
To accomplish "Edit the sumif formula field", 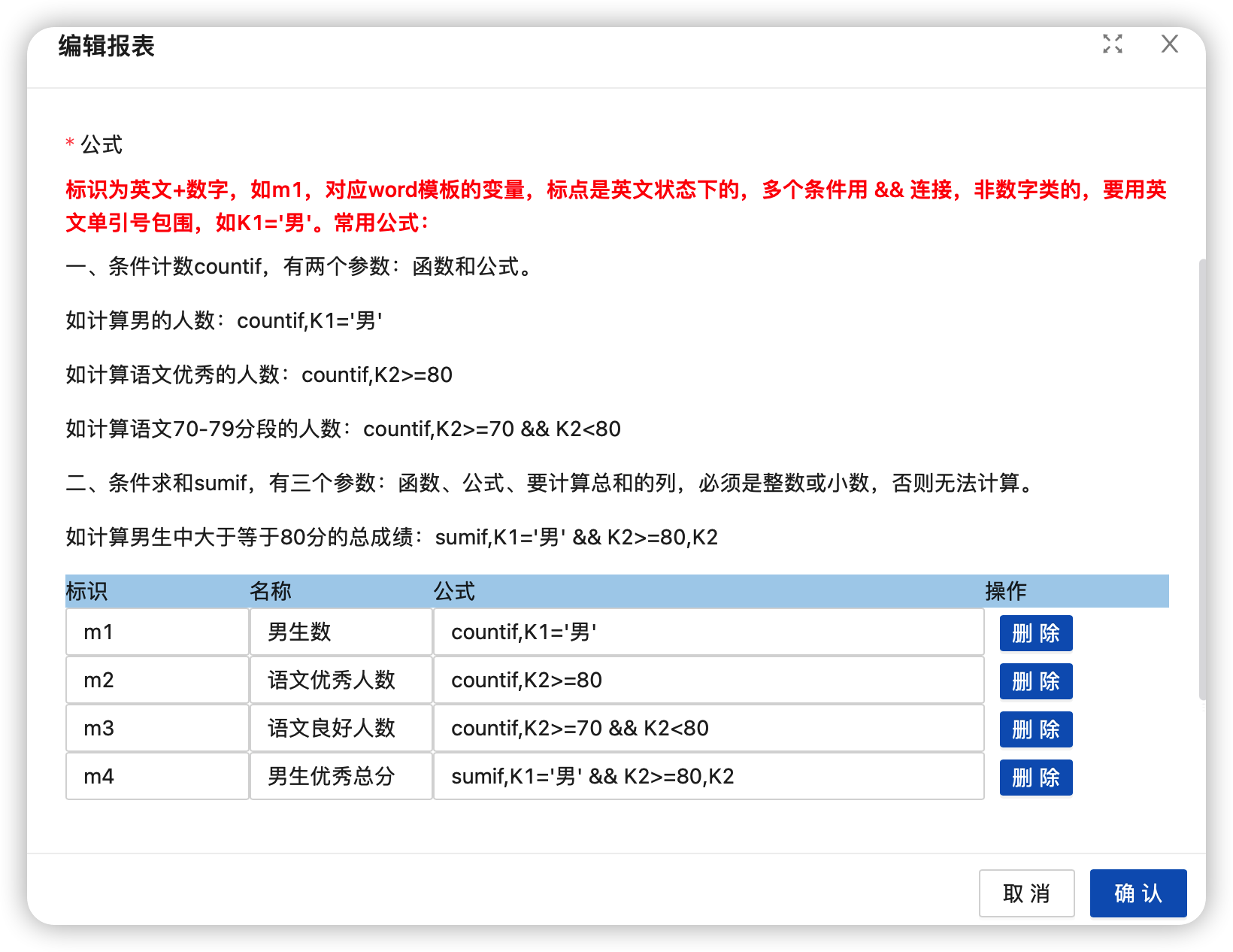I will tap(709, 776).
